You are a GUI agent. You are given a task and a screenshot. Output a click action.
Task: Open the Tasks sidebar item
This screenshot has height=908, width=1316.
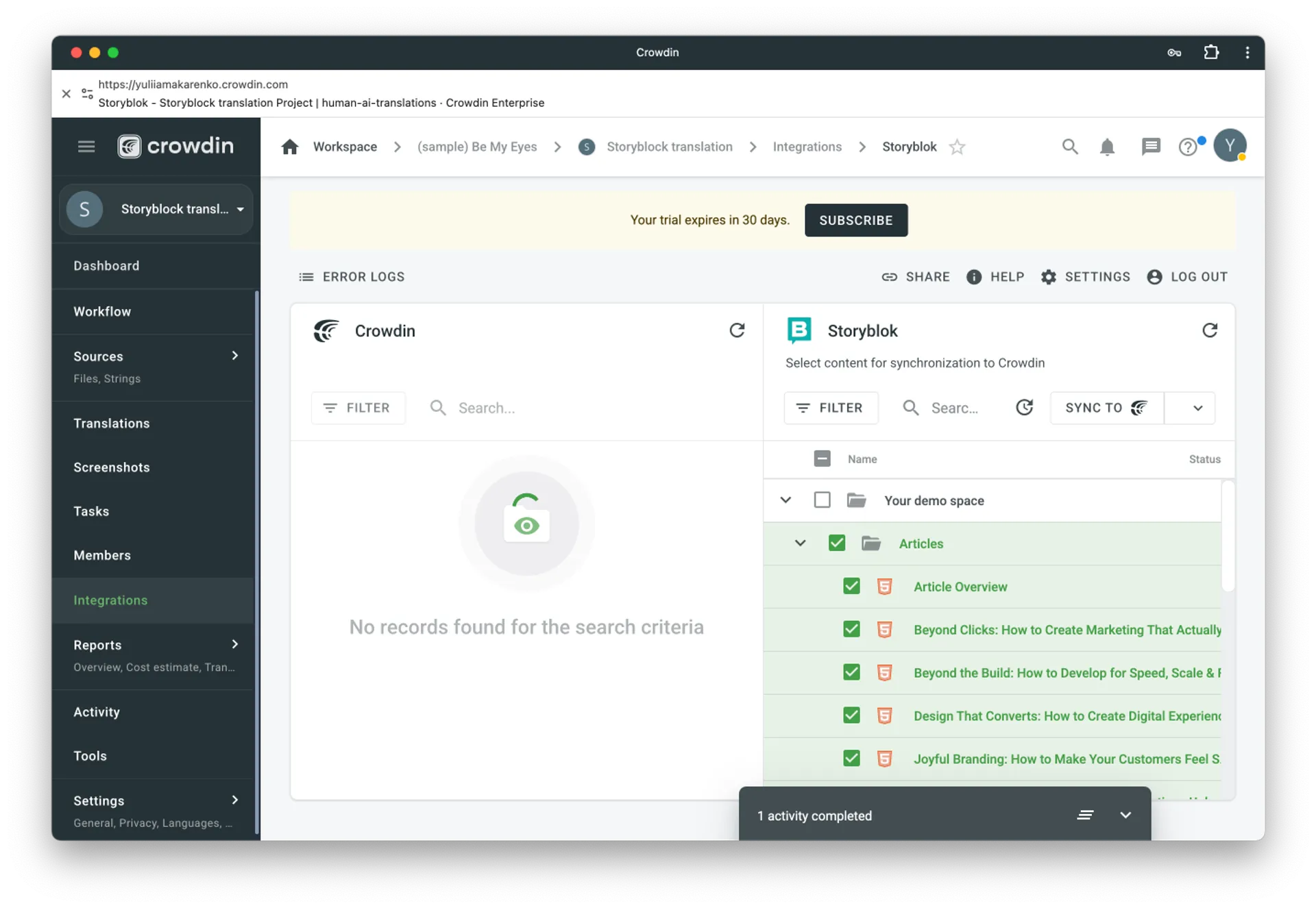pos(153,511)
